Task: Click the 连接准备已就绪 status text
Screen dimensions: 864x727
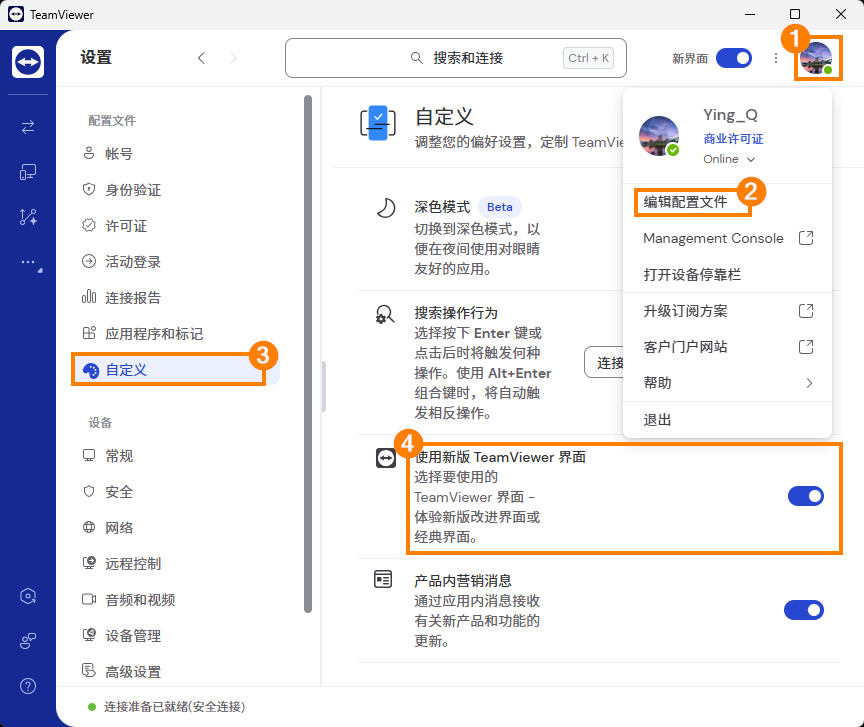Action: 174,707
